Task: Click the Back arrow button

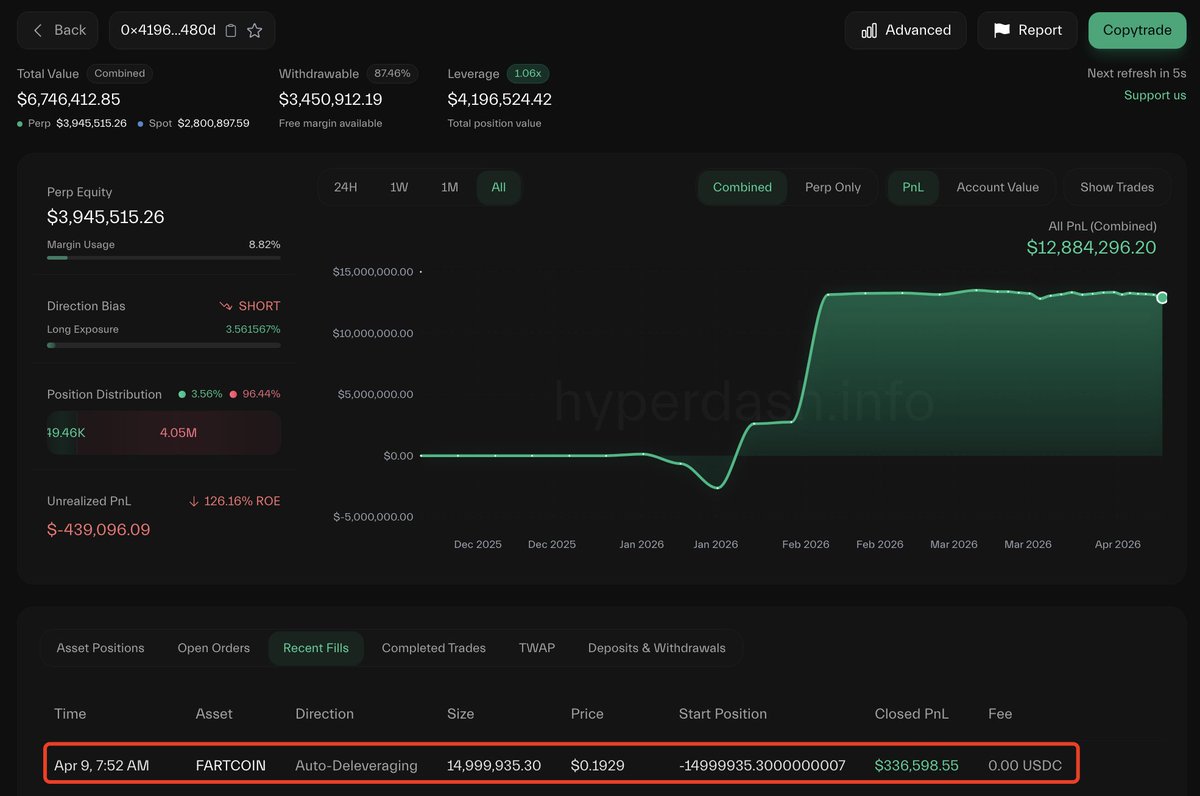Action: (x=58, y=30)
